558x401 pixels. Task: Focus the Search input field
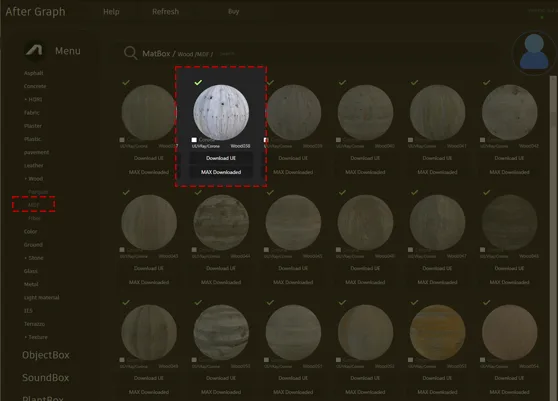[x=227, y=54]
